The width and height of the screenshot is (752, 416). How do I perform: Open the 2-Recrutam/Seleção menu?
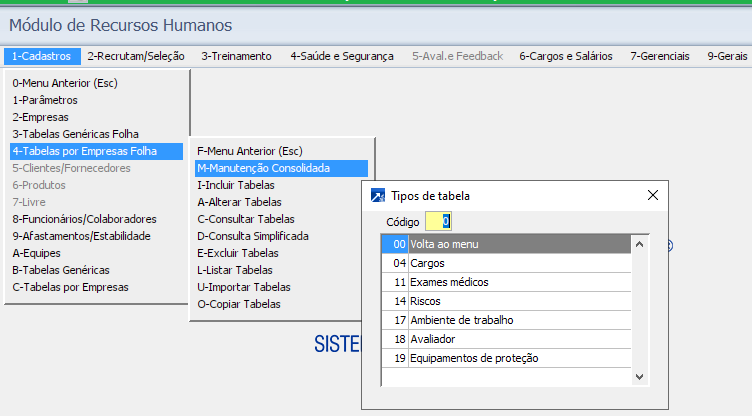[136, 56]
